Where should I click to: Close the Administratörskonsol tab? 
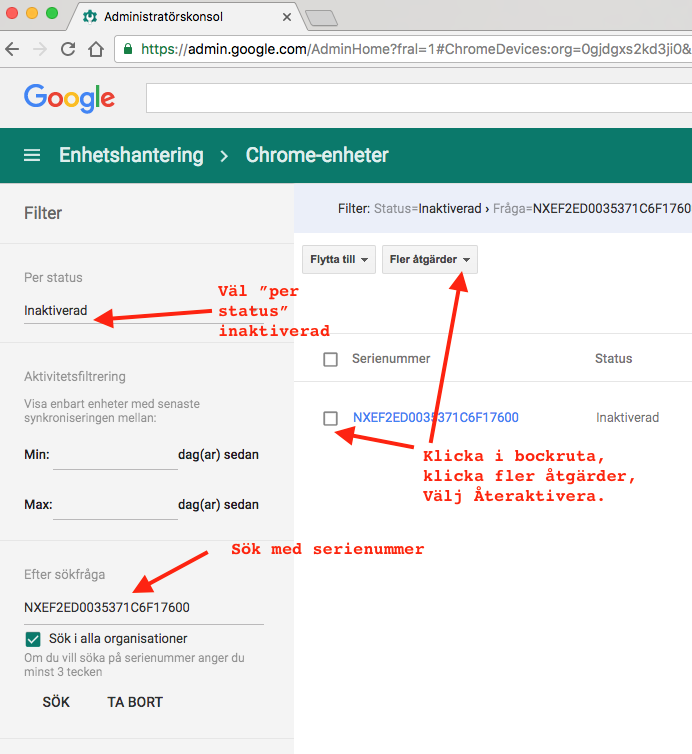pyautogui.click(x=287, y=17)
